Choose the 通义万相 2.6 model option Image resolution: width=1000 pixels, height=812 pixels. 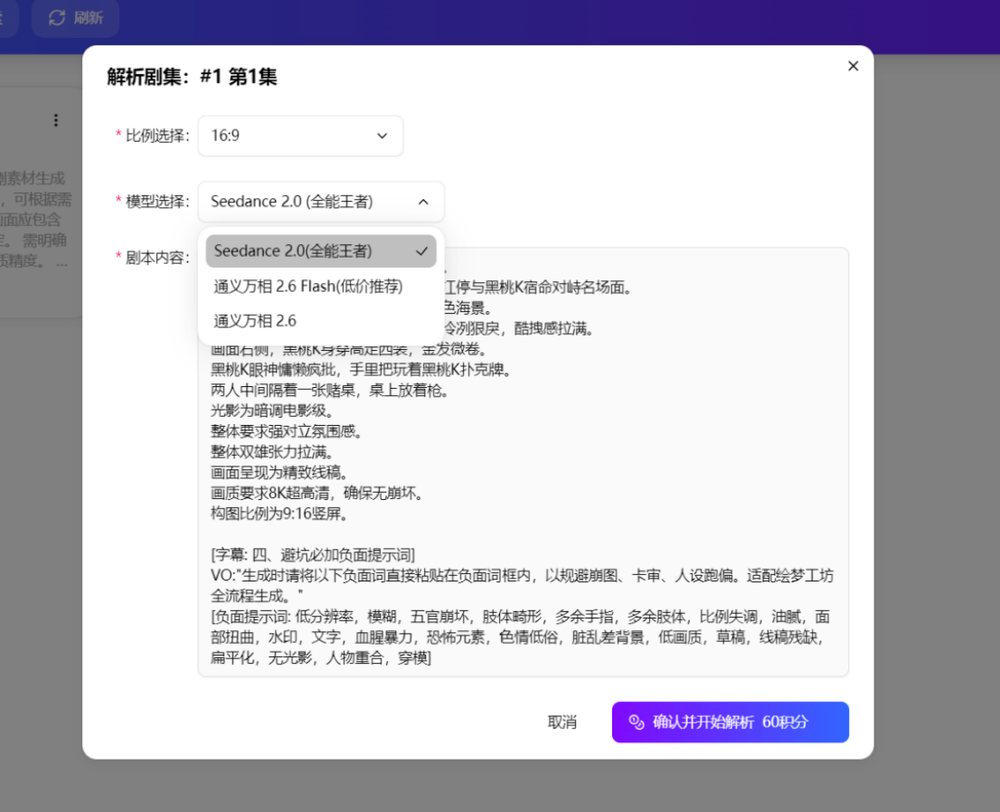tap(255, 321)
